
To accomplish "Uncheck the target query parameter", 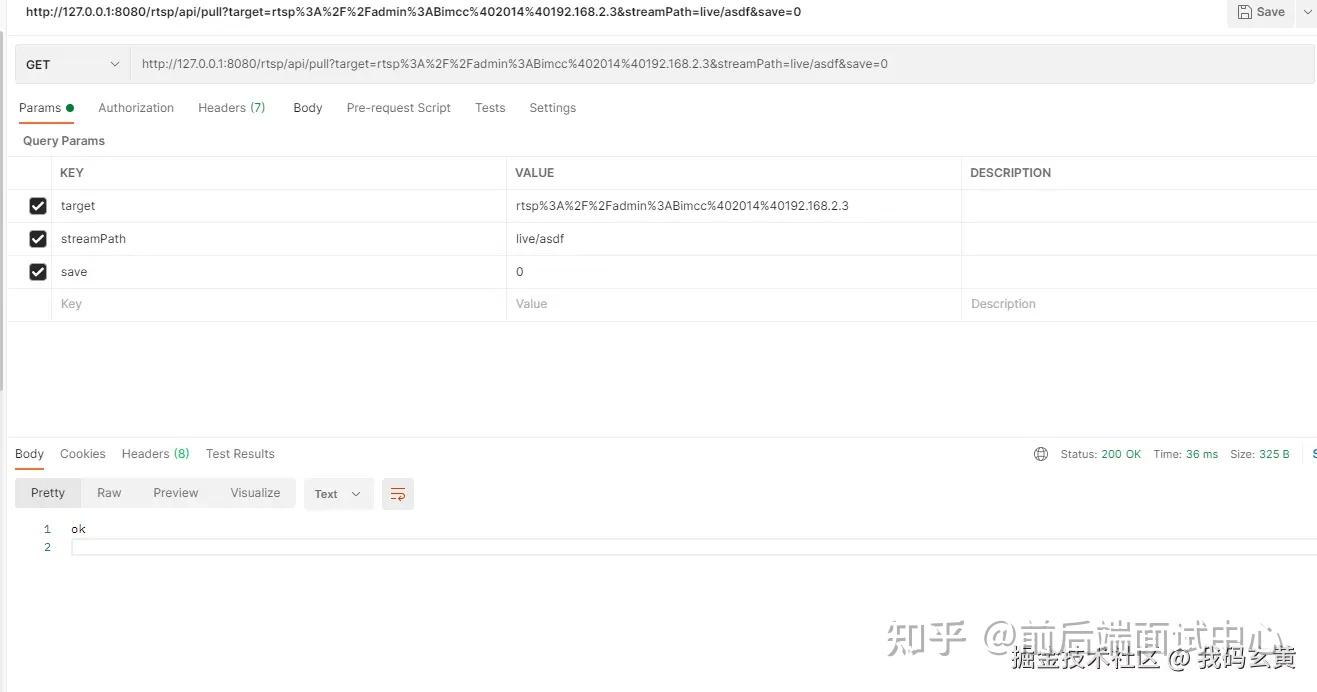I will click(37, 205).
